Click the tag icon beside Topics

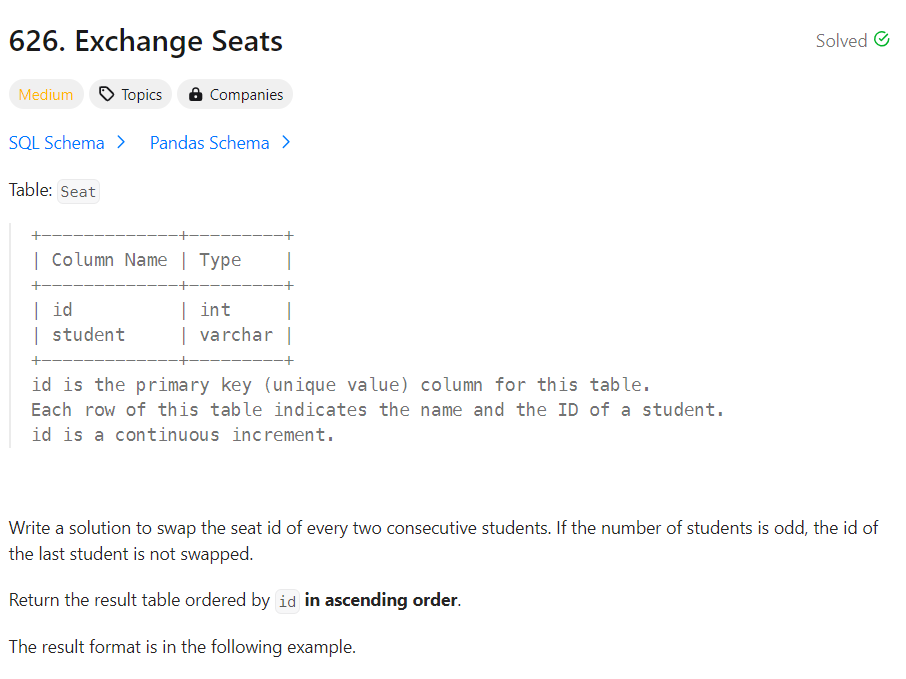click(106, 95)
